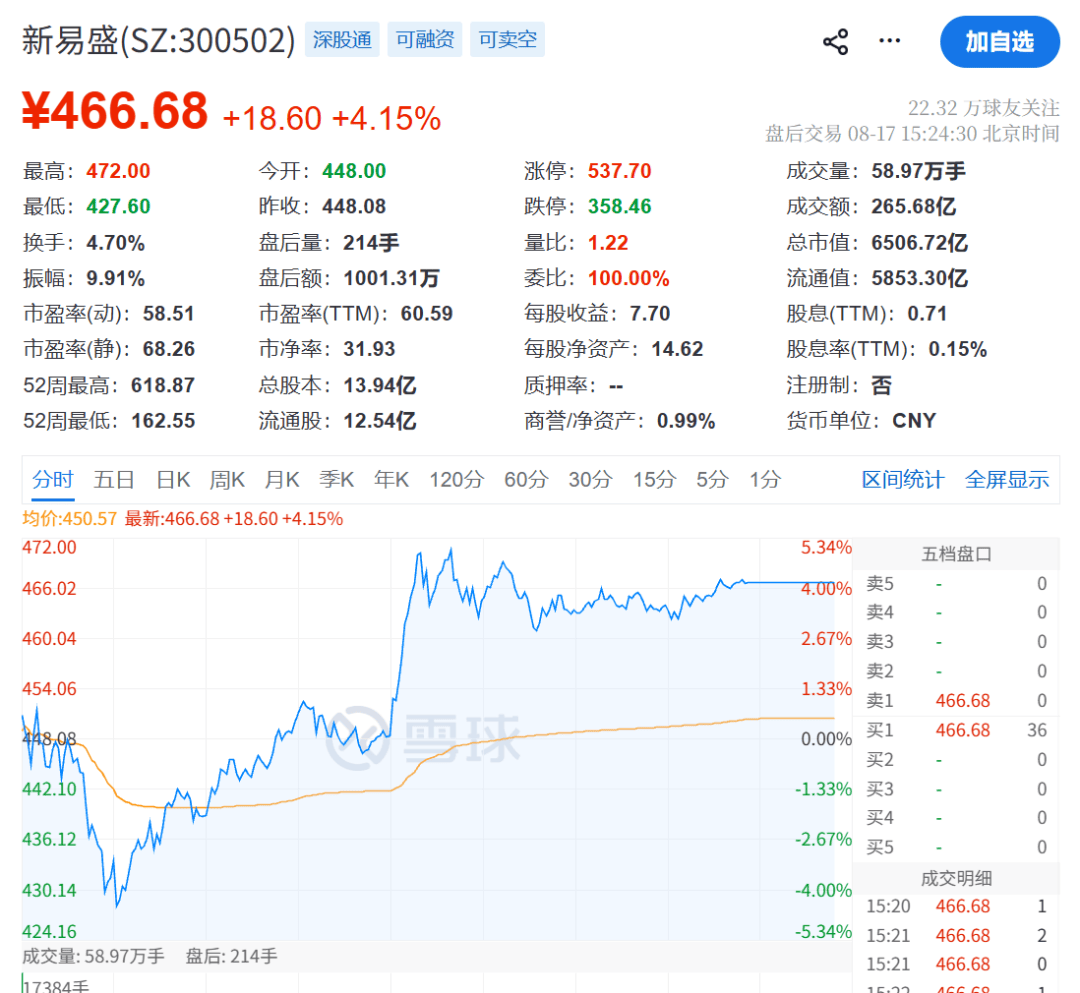Click the 商誉/净资产 value 0.99%
The image size is (1080, 993).
686,421
